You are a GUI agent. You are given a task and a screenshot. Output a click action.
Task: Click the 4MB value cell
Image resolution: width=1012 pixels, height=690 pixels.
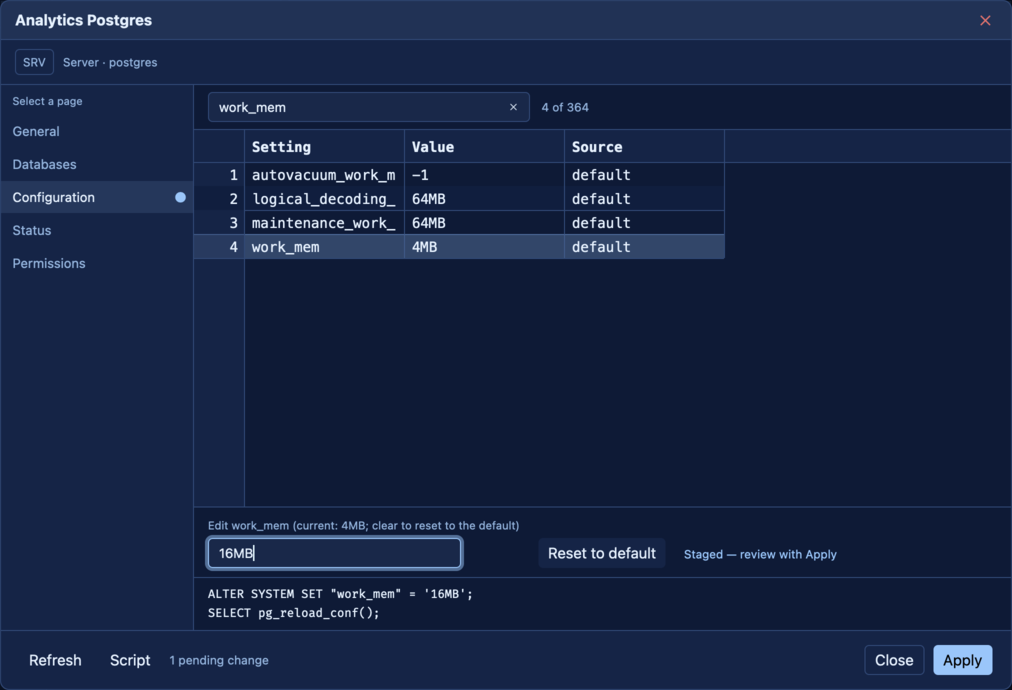pyautogui.click(x=485, y=247)
